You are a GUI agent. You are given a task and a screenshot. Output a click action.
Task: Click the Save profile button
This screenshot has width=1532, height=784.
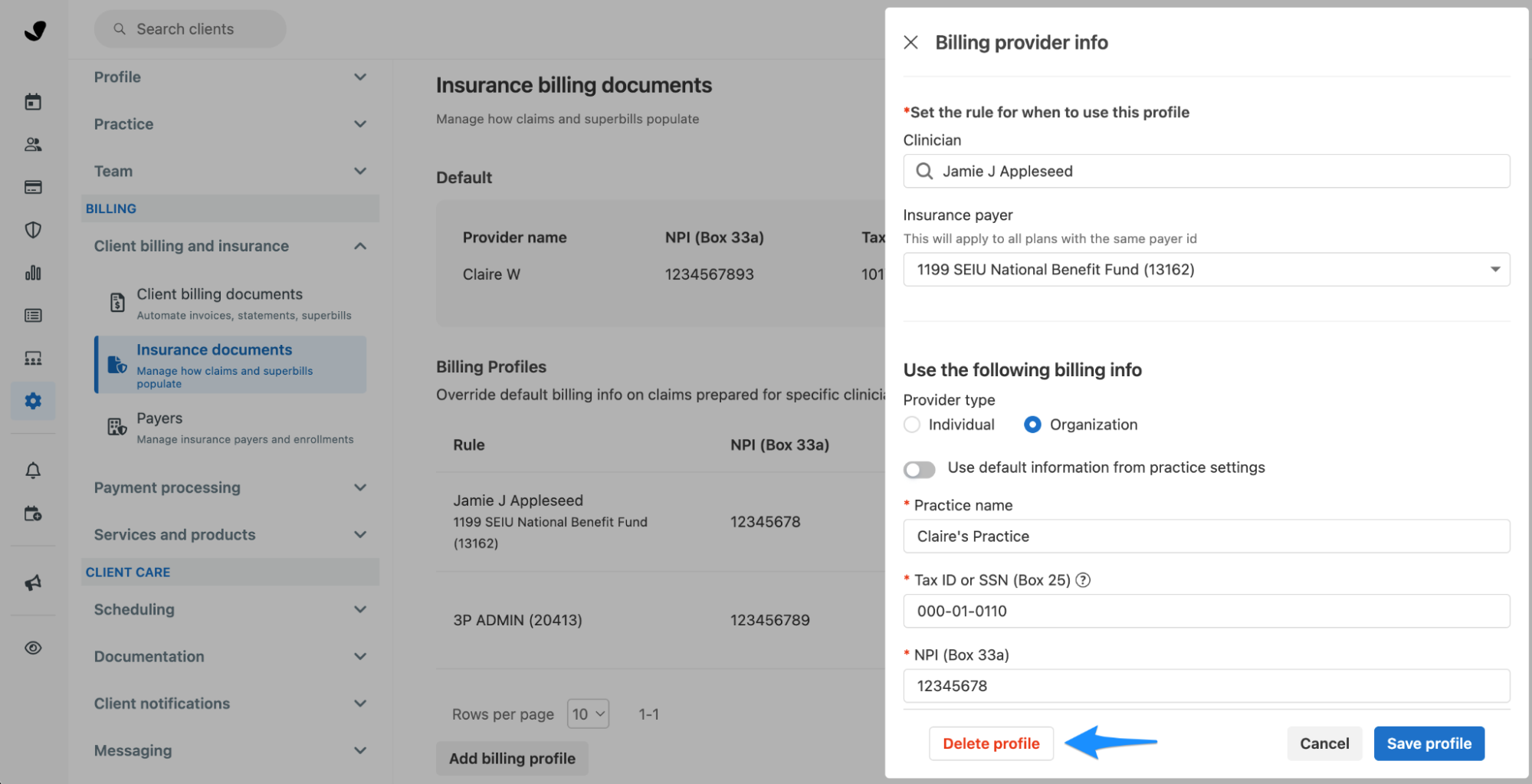click(x=1429, y=743)
